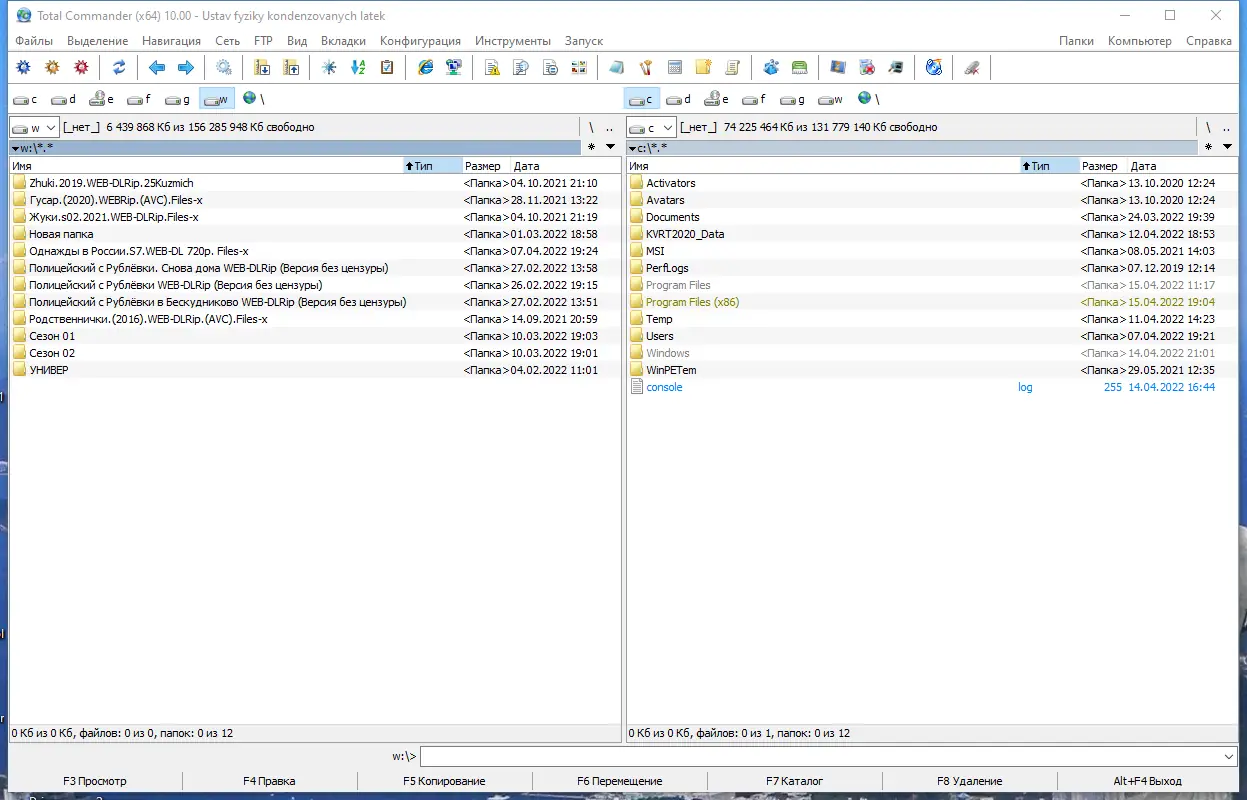
Task: Go forward with the right blue arrow
Action: point(186,67)
